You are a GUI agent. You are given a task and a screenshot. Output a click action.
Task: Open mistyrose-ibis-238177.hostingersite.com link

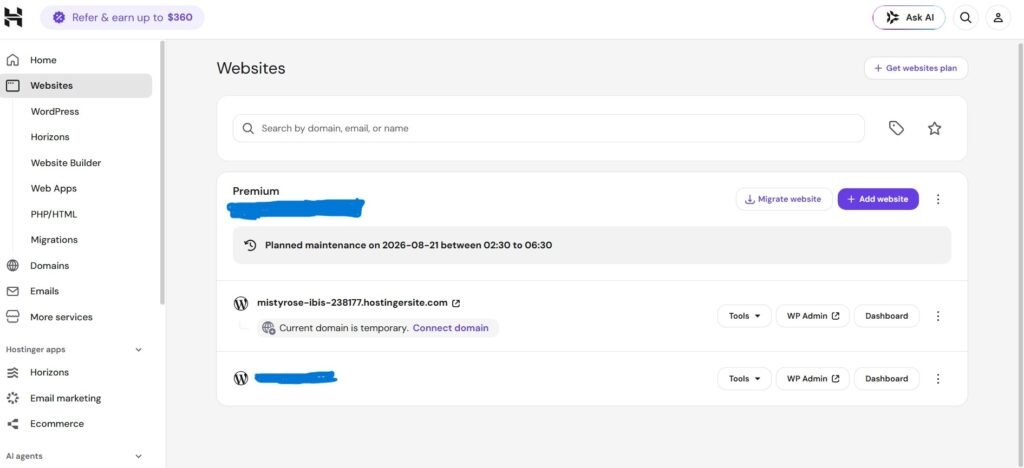pyautogui.click(x=352, y=303)
